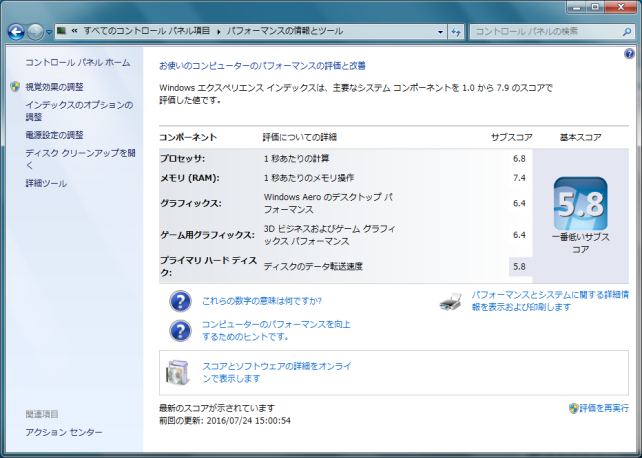Open アクション センター link
The height and width of the screenshot is (458, 642).
(64, 432)
